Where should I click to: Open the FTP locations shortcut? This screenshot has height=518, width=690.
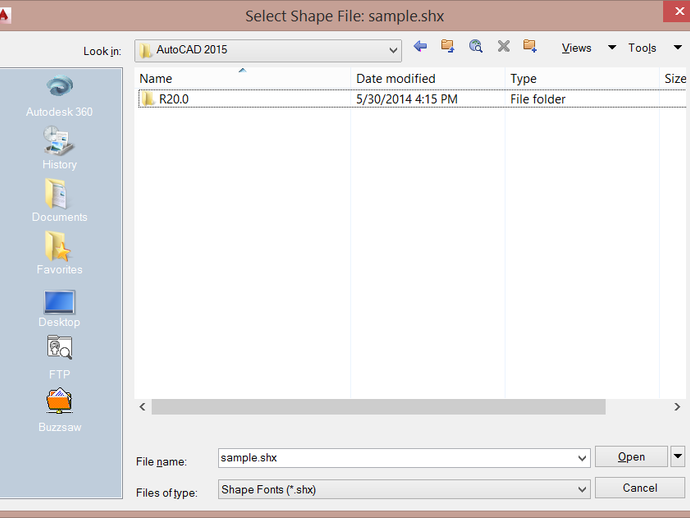point(59,357)
